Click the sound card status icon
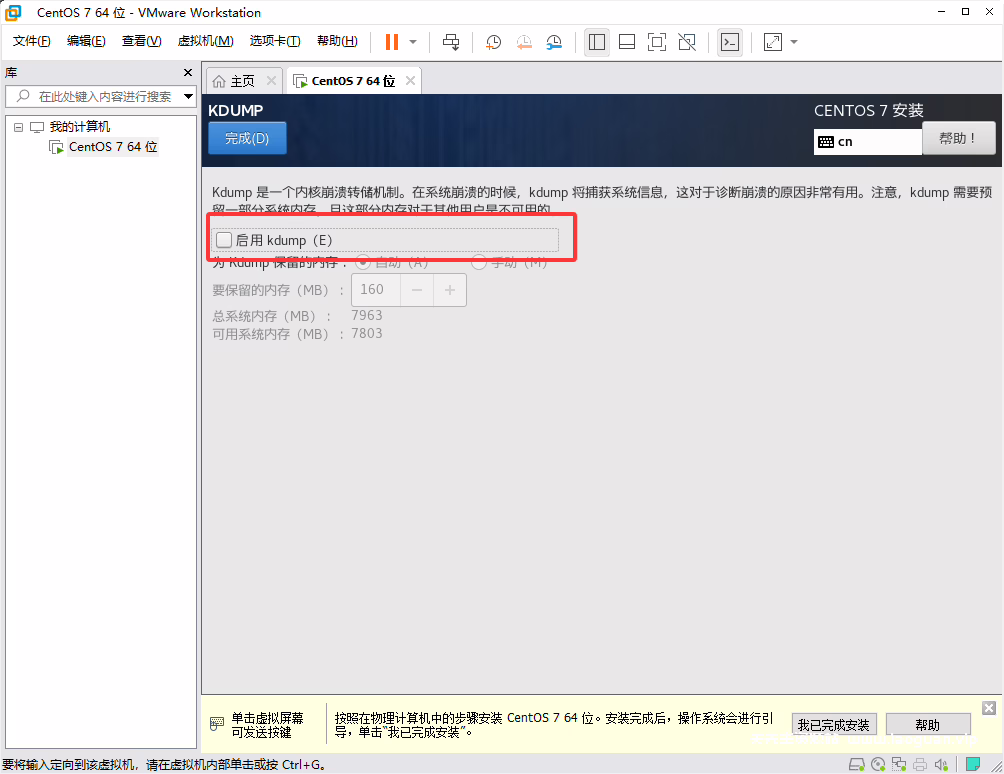1004x774 pixels. [941, 764]
